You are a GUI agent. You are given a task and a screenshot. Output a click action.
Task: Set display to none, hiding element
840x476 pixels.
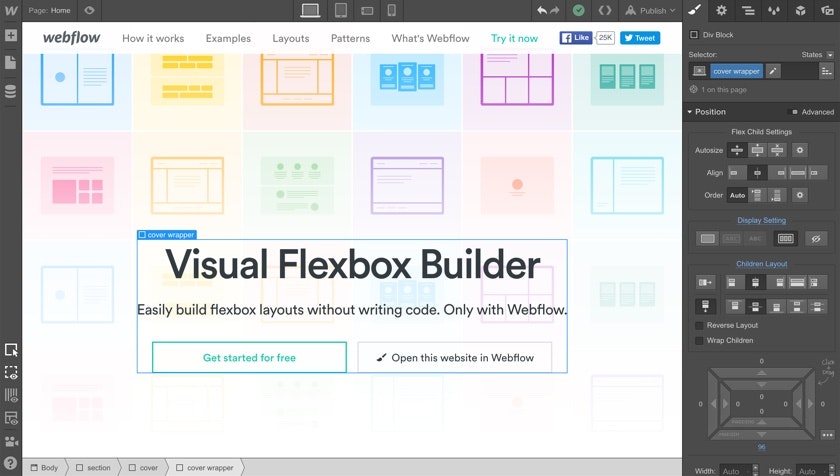point(815,239)
